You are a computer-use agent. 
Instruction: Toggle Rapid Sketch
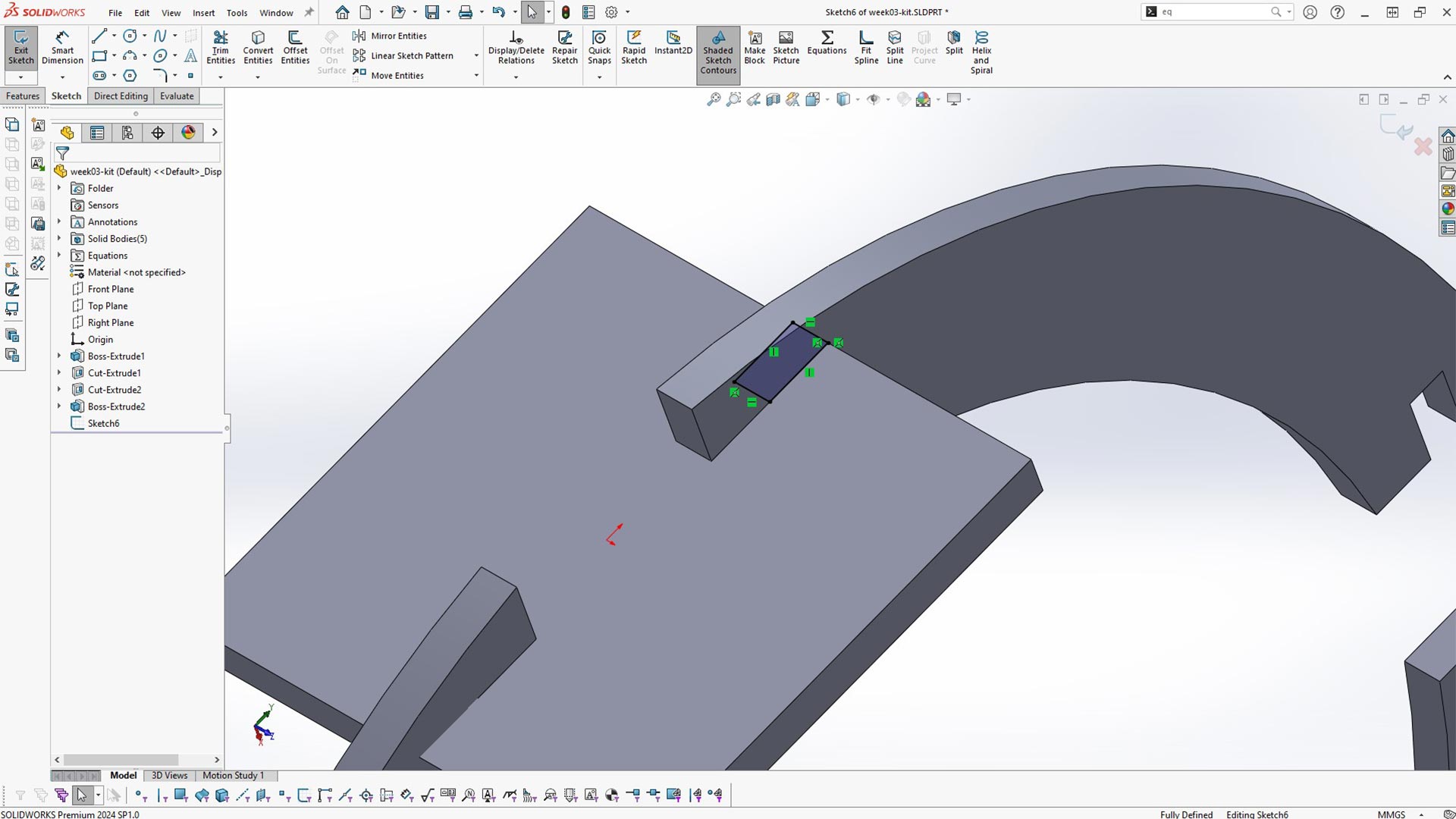tap(634, 48)
